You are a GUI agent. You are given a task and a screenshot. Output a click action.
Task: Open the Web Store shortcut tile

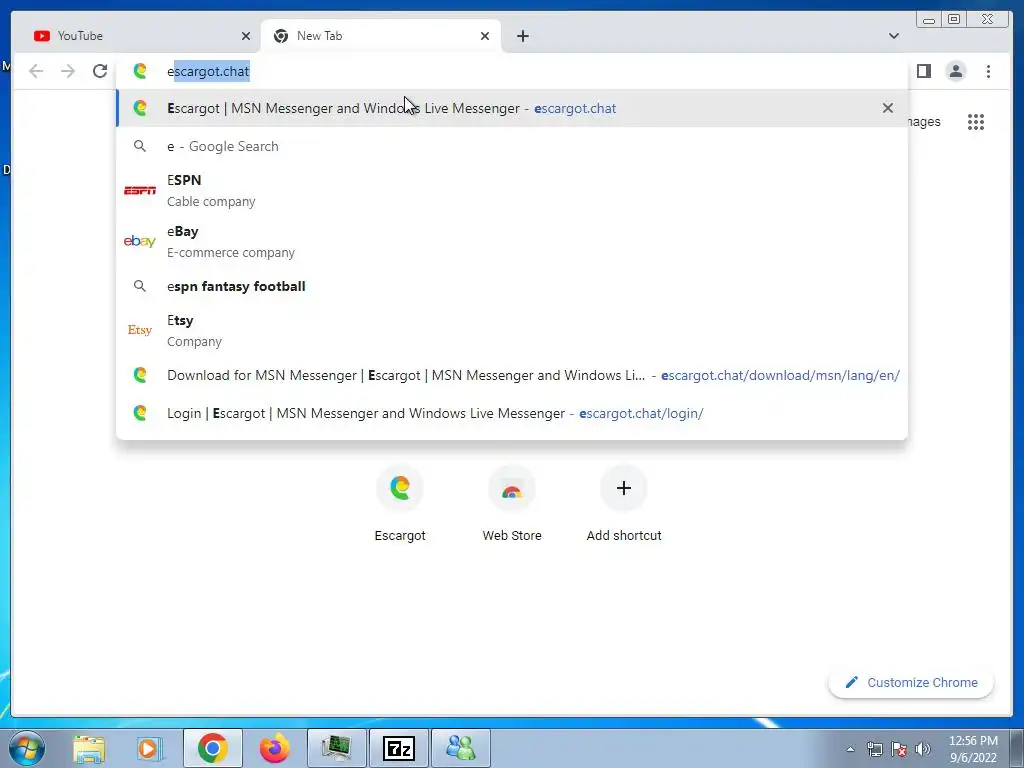[x=512, y=504]
